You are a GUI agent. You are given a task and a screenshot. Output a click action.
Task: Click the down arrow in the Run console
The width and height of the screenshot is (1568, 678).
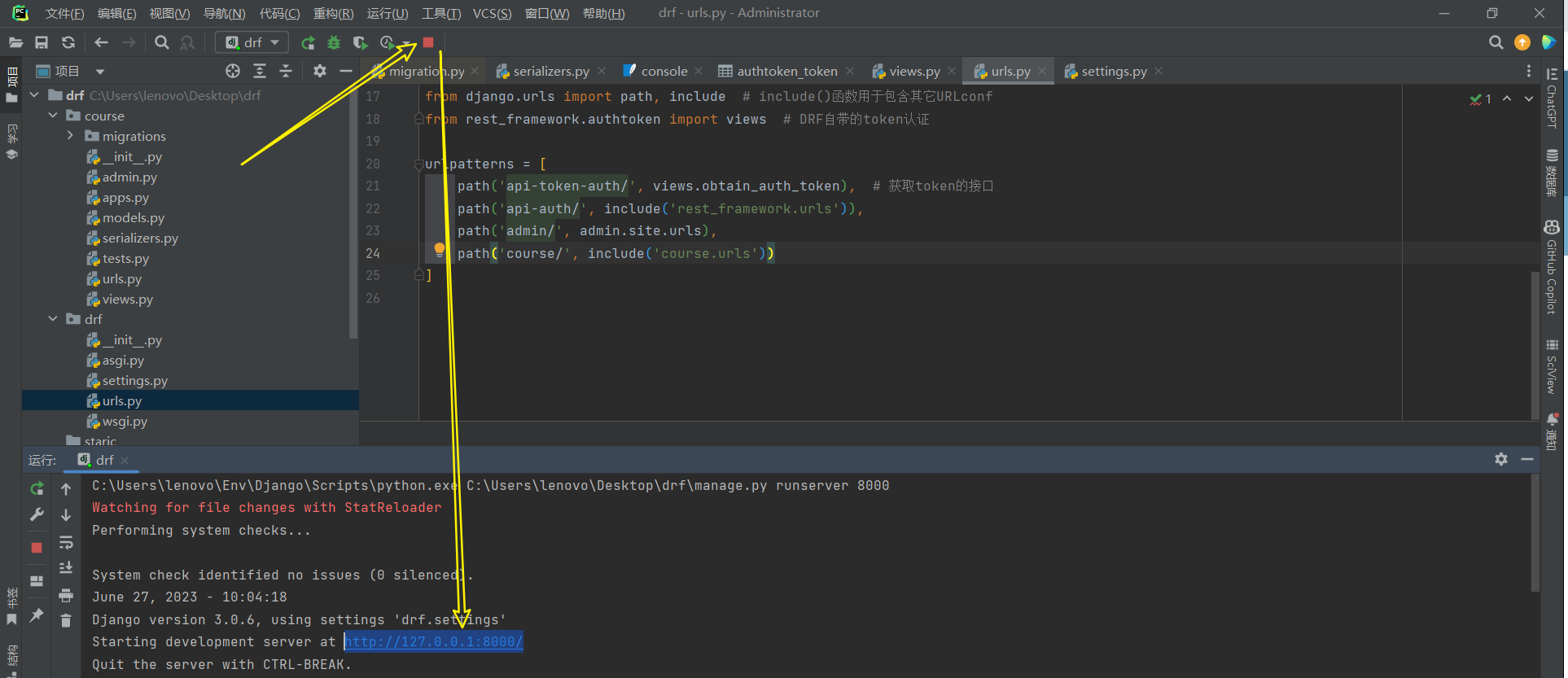(x=66, y=515)
